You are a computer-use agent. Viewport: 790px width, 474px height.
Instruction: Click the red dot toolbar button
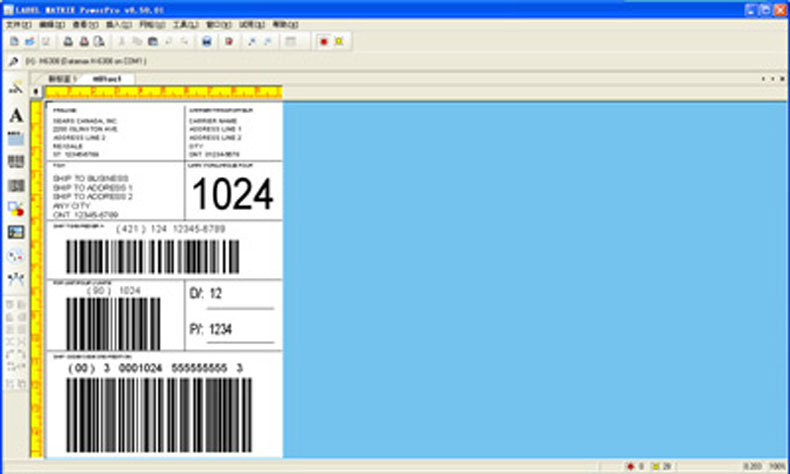coord(323,41)
